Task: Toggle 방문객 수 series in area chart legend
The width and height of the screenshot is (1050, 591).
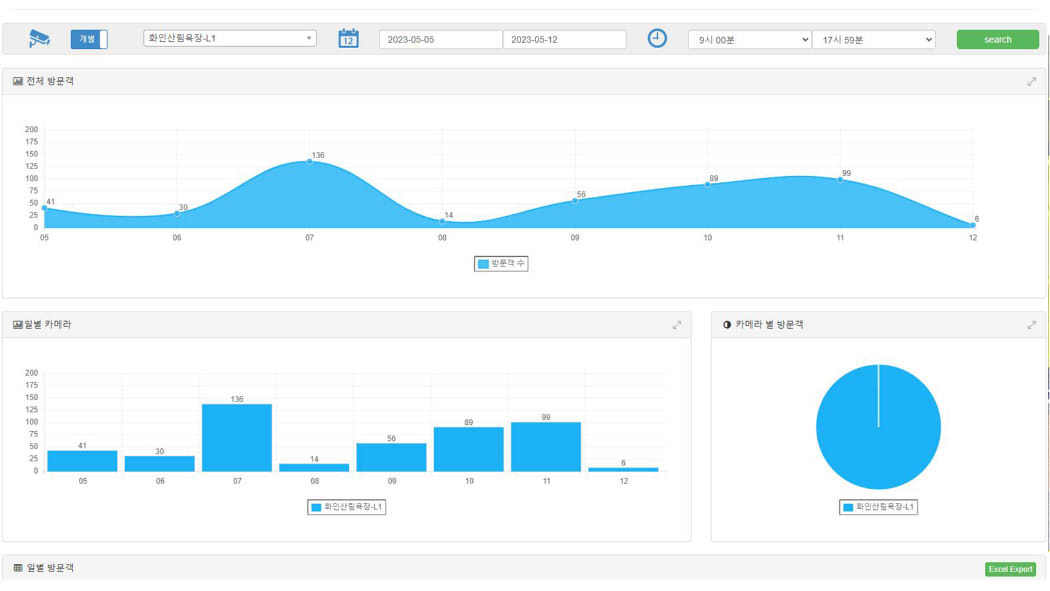Action: tap(501, 264)
